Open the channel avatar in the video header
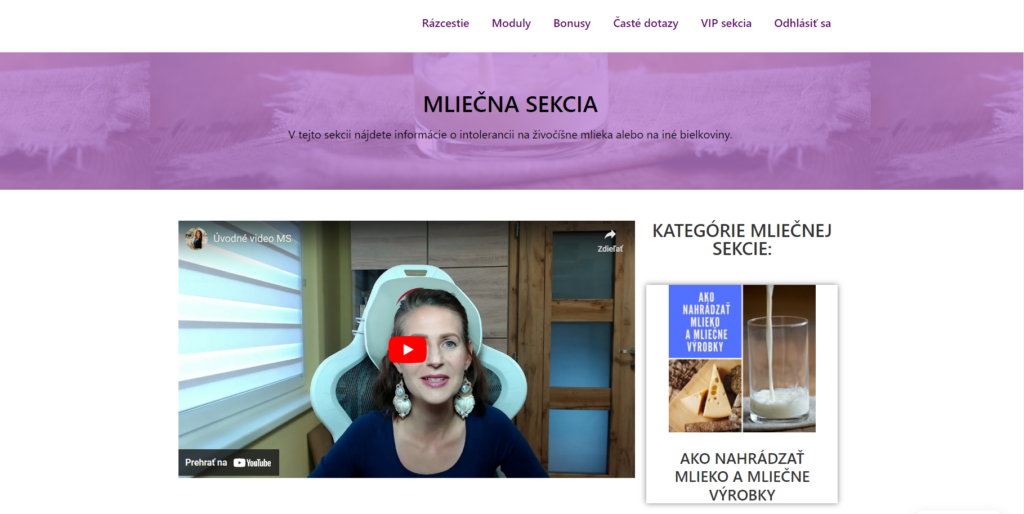Screen dimensions: 1024x514 tap(196, 238)
